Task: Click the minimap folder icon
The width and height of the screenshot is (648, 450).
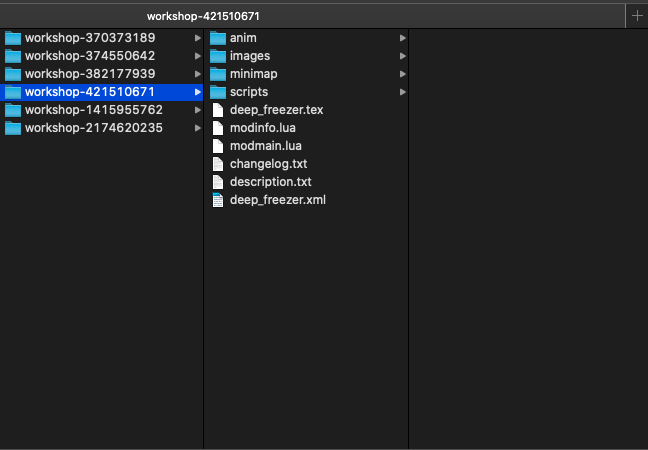Action: tap(218, 74)
